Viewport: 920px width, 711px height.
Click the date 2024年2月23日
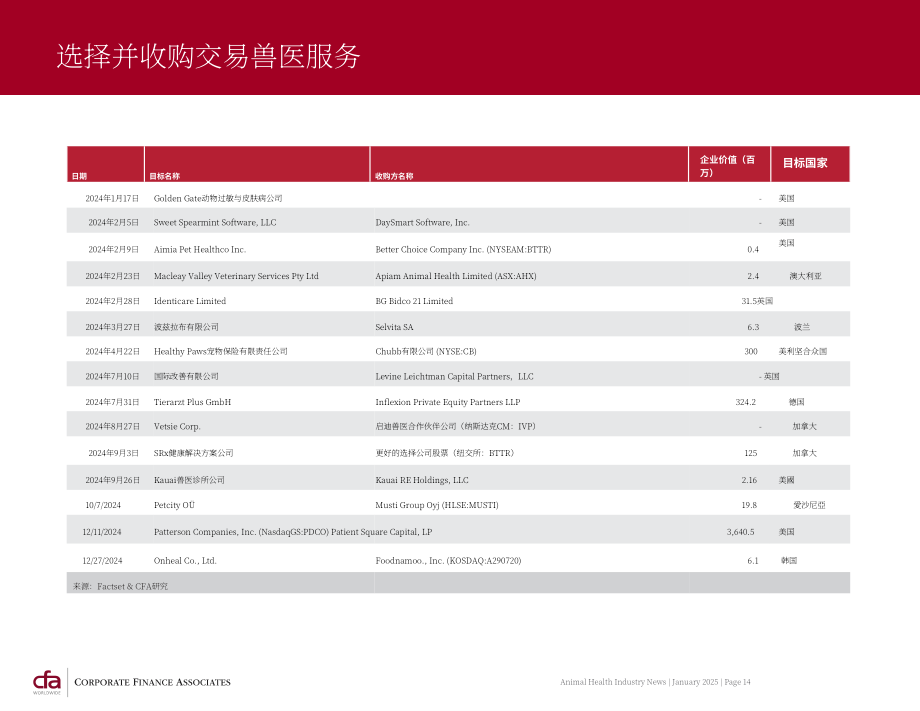pos(113,276)
